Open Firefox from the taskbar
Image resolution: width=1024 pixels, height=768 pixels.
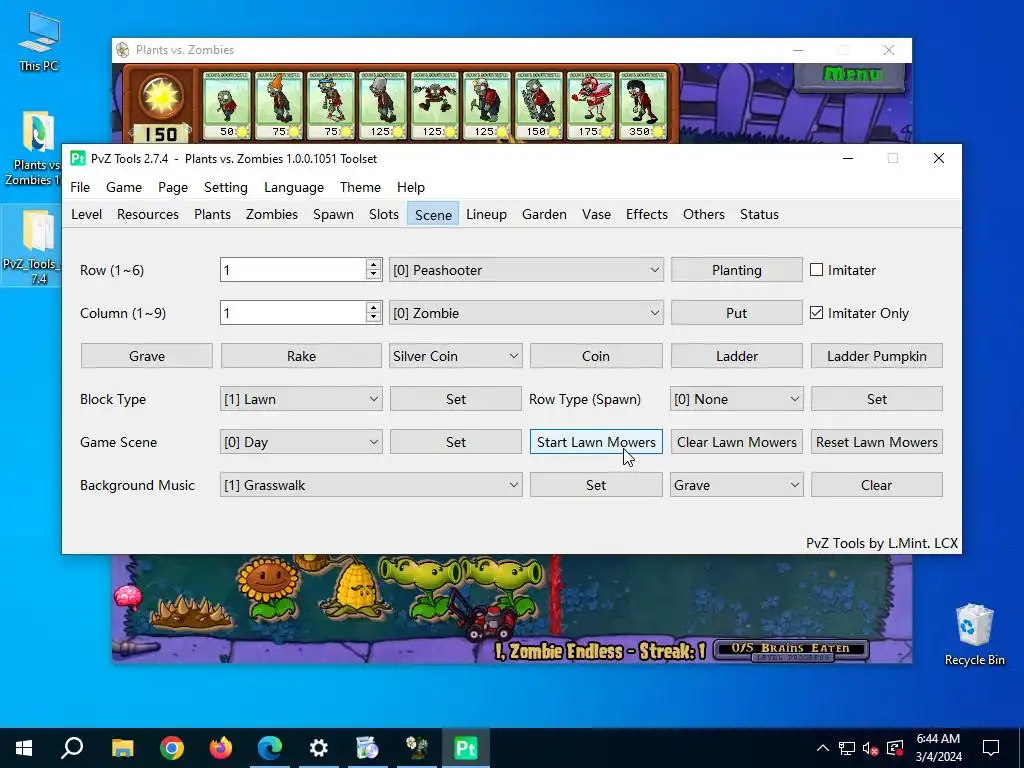pyautogui.click(x=221, y=748)
